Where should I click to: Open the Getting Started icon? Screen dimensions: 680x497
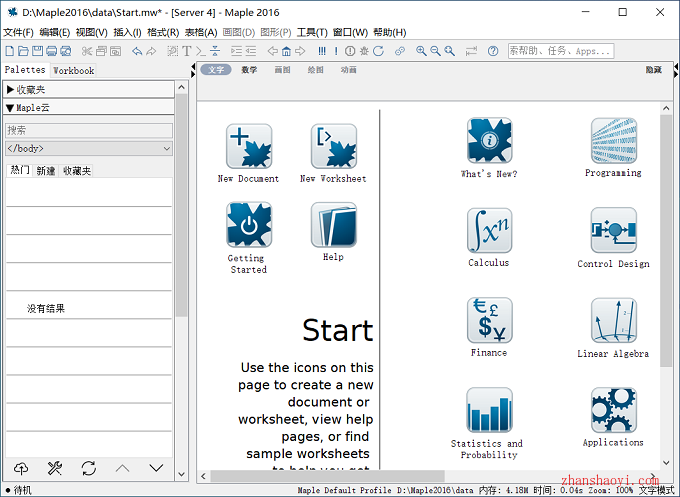tap(249, 225)
